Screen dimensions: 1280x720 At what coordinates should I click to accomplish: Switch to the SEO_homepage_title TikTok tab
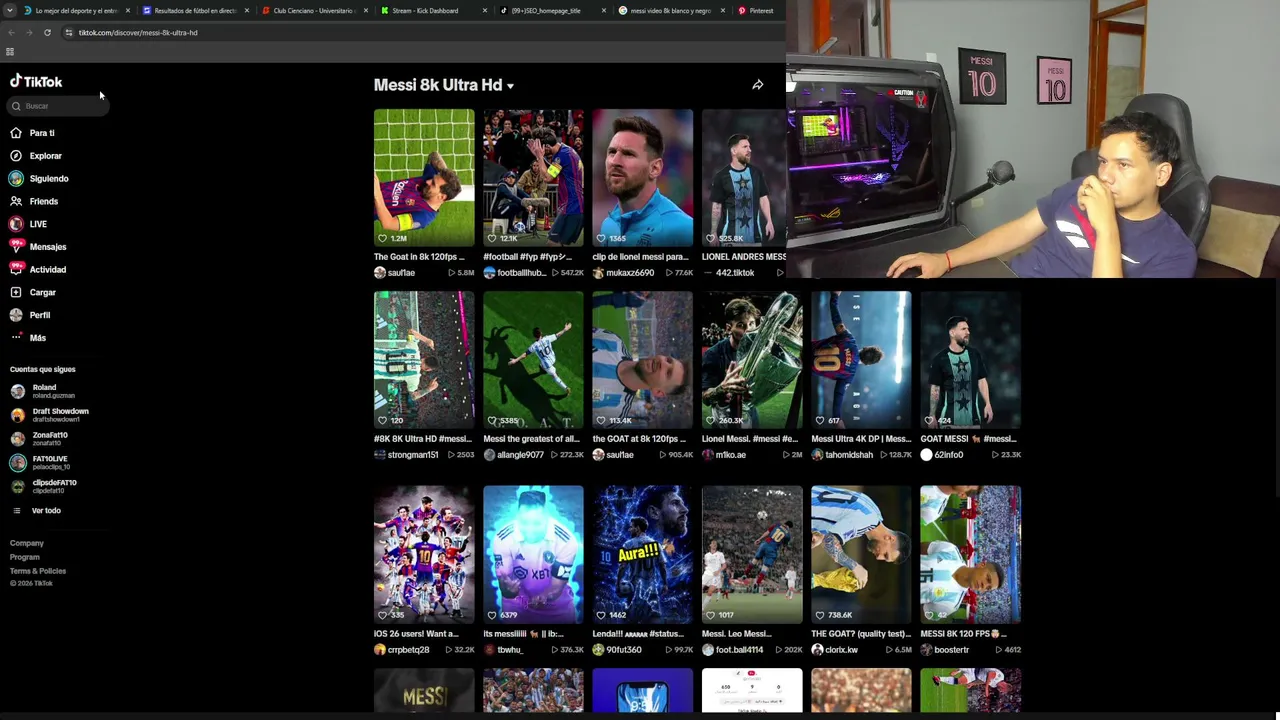552,11
